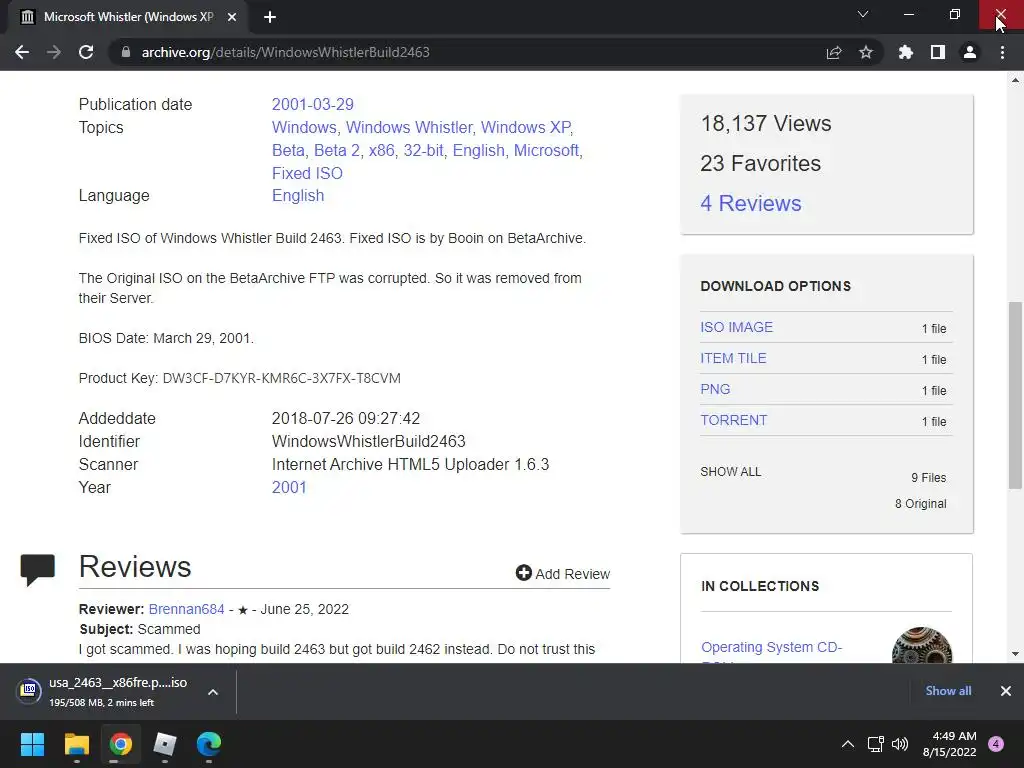The height and width of the screenshot is (768, 1024).
Task: Open Roblox Studio taskbar icon
Action: tap(165, 744)
